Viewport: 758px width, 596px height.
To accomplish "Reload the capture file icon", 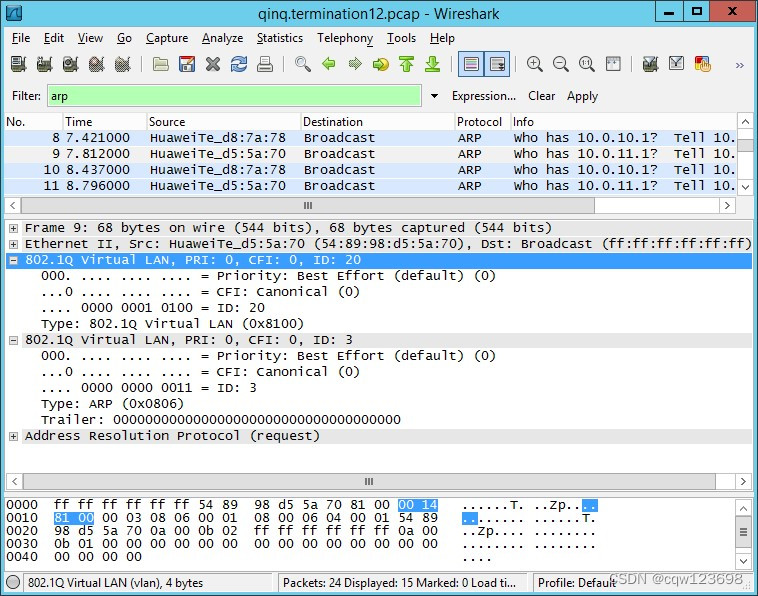I will [x=239, y=64].
